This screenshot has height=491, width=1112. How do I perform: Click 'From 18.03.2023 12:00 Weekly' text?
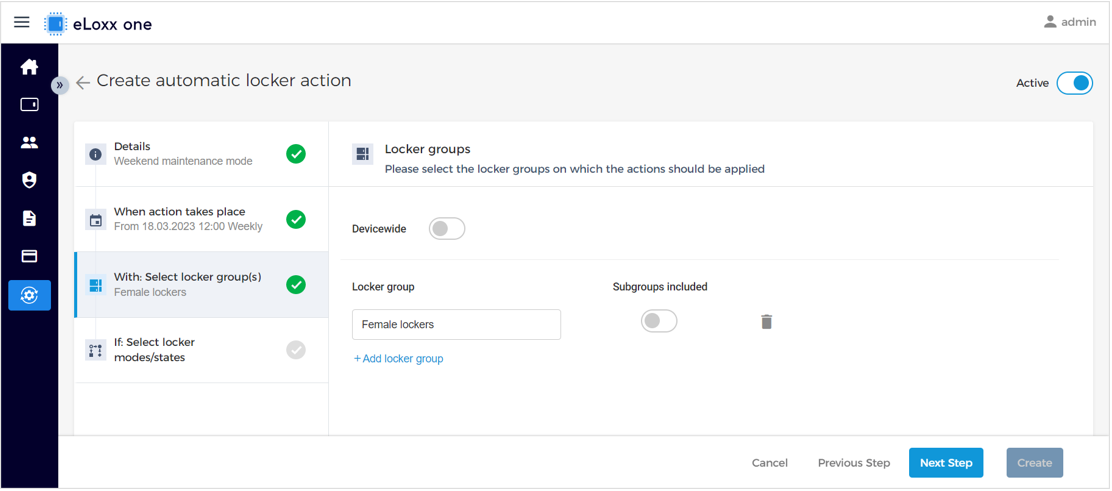tap(188, 226)
